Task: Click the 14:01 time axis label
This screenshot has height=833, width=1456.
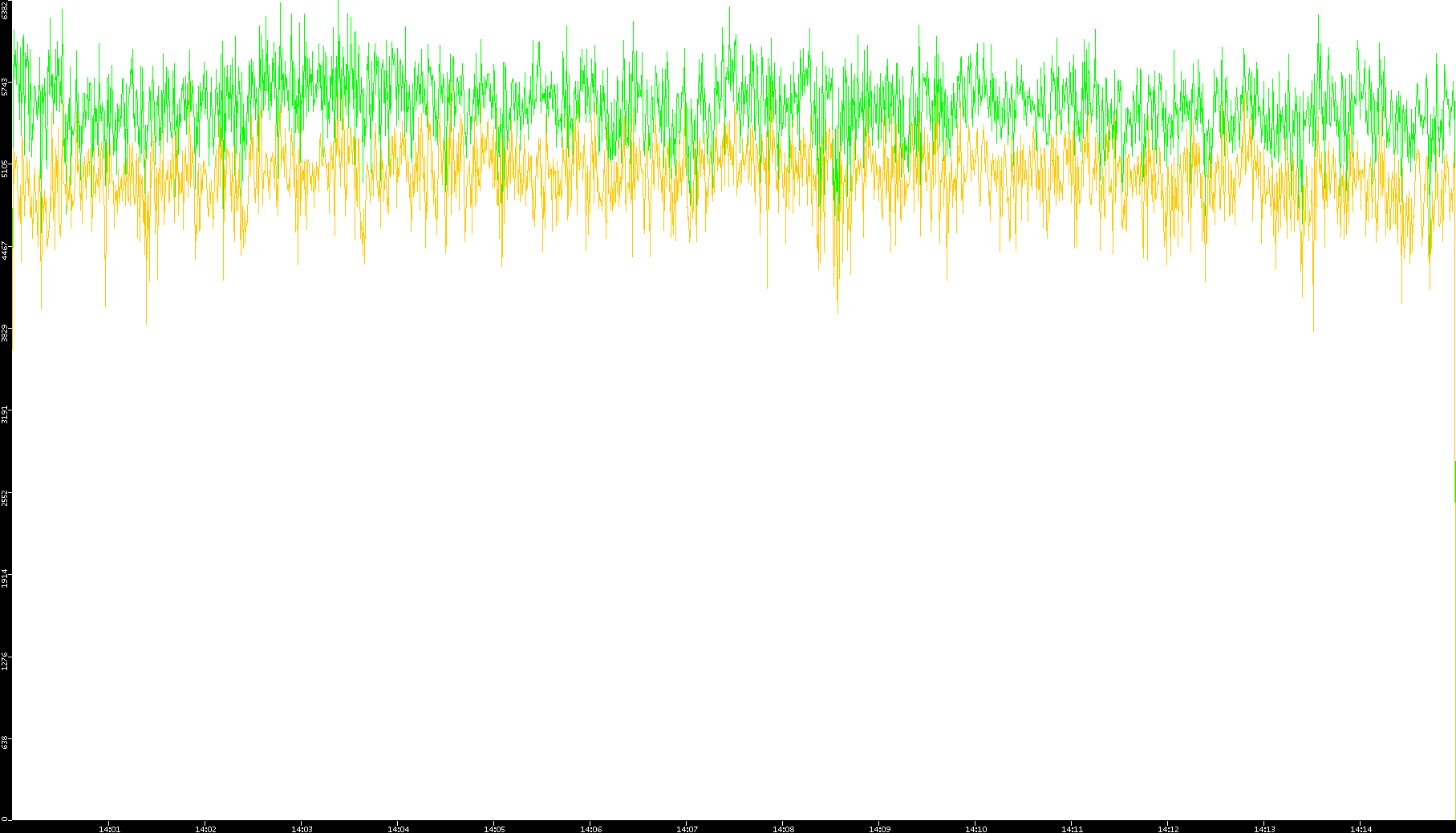Action: (109, 829)
